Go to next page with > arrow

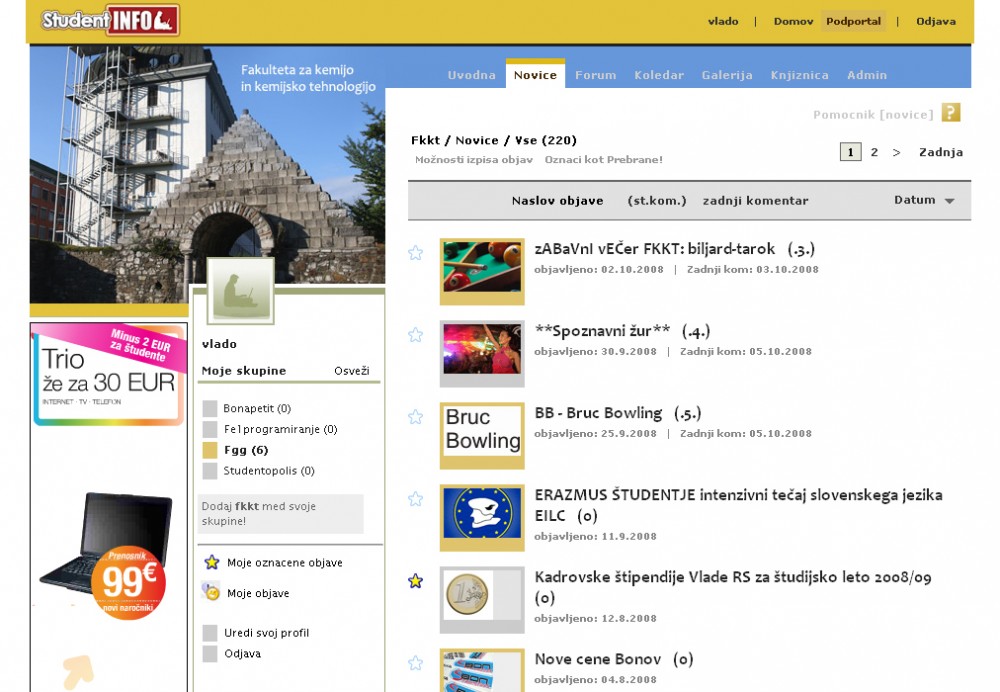(896, 153)
